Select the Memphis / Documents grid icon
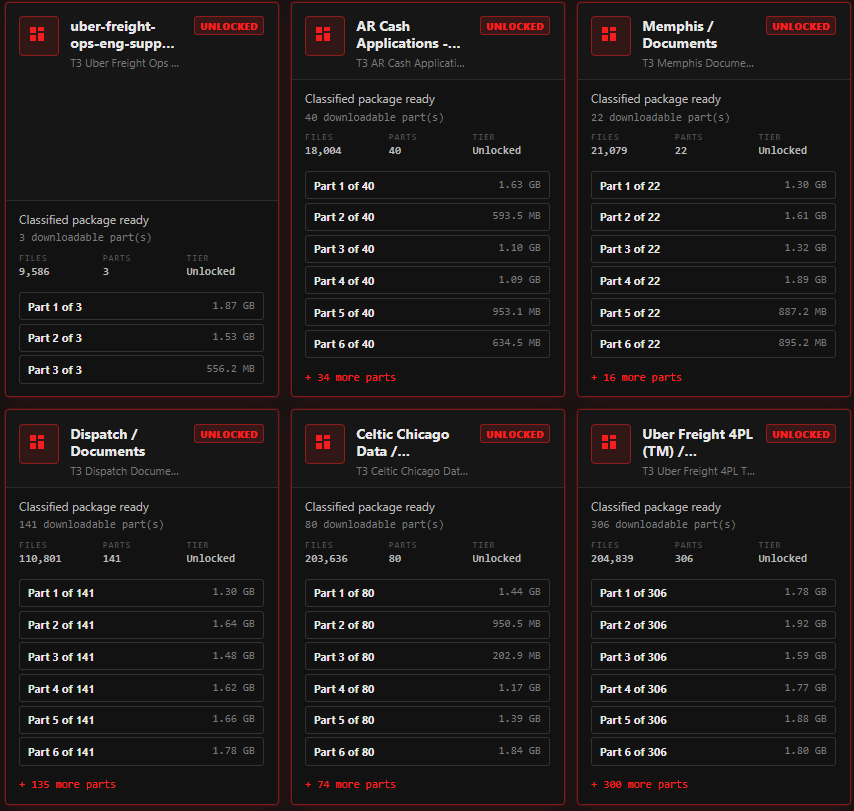The width and height of the screenshot is (854, 811). [611, 36]
